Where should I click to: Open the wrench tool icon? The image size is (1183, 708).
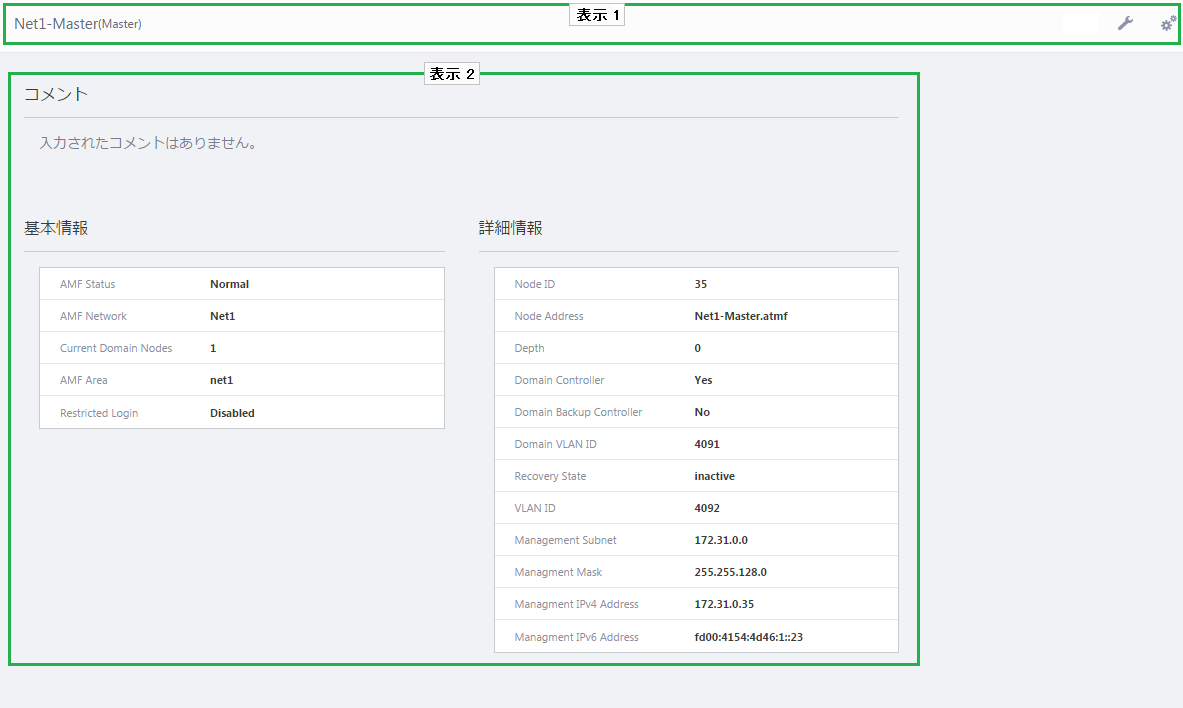(1125, 23)
